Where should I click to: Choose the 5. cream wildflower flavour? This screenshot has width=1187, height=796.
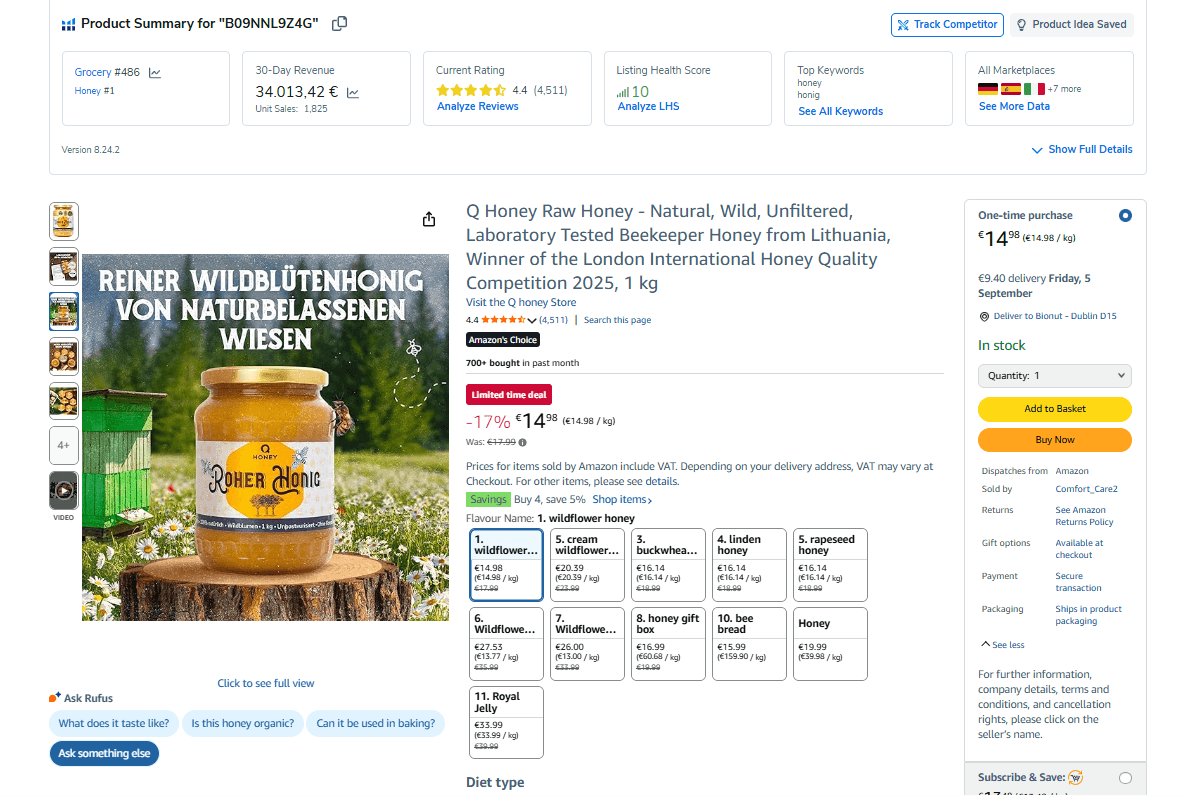[x=587, y=565]
